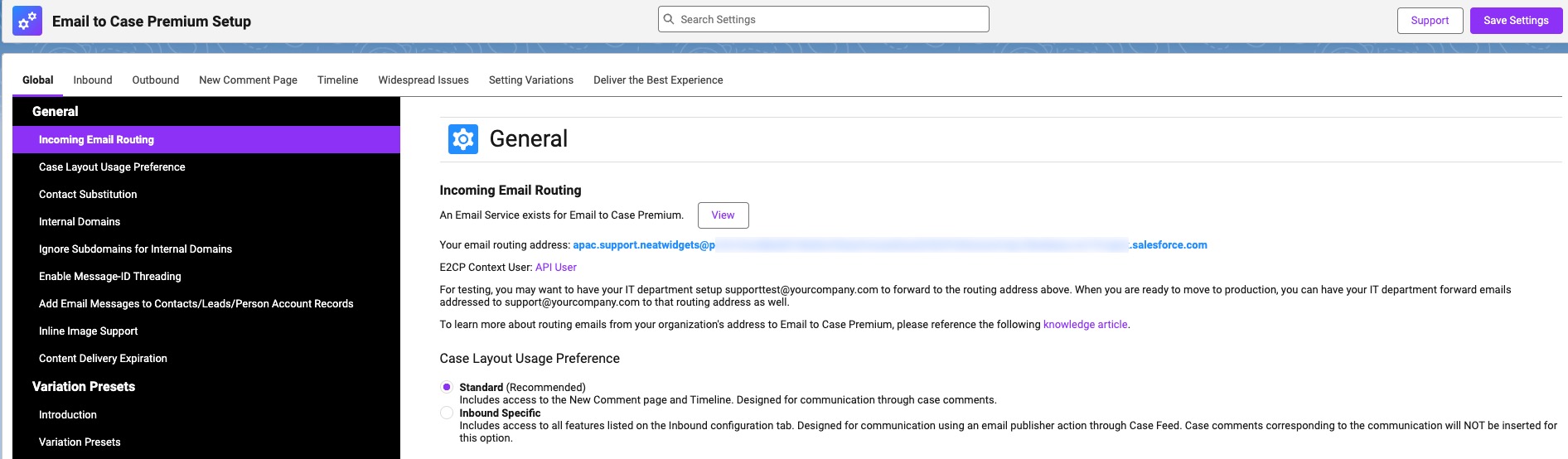This screenshot has width=1568, height=459.
Task: Select Incoming Email Routing in sidebar
Action: (206, 140)
